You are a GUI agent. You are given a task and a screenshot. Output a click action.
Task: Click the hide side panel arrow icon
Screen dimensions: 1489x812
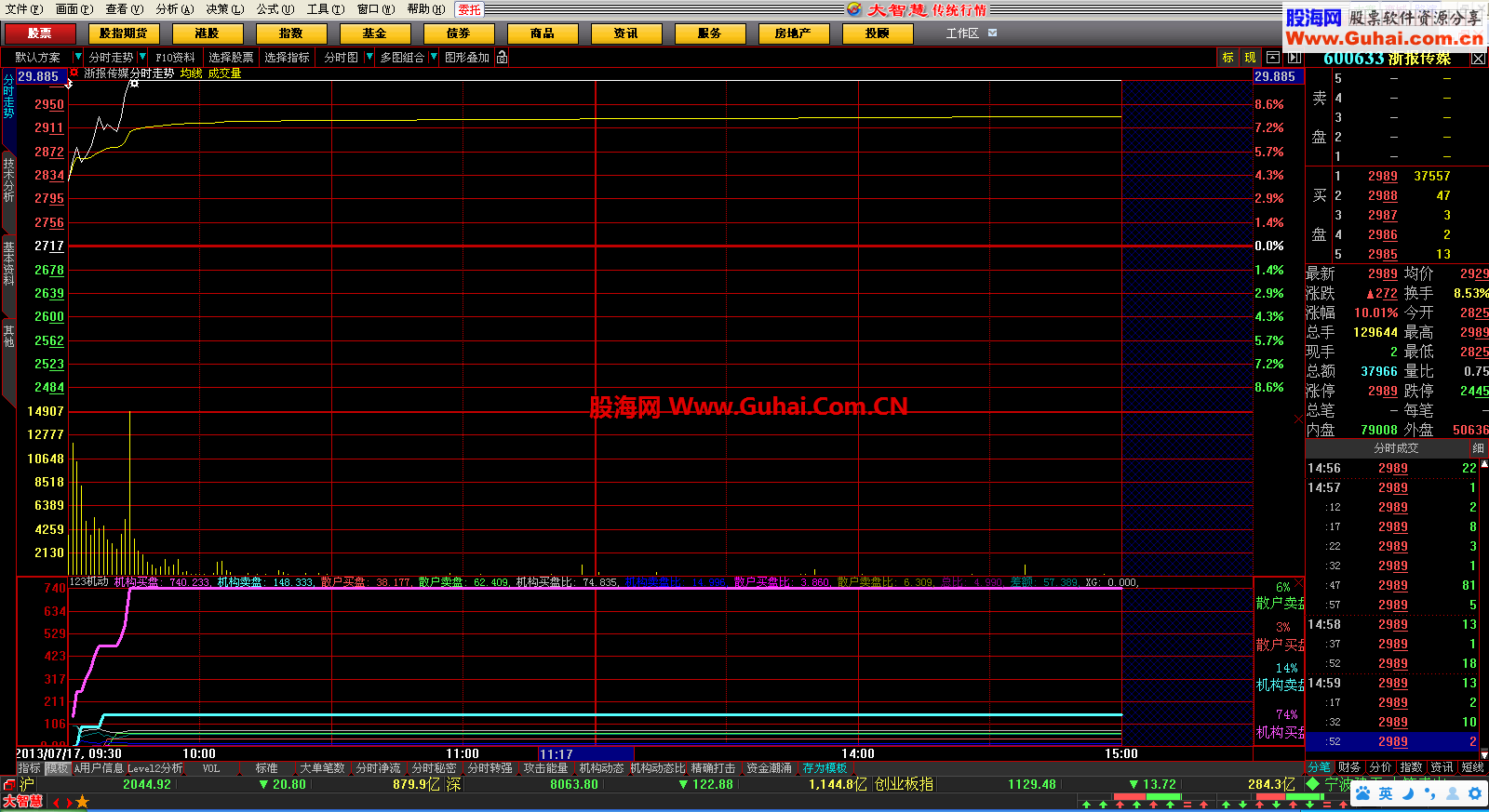1294,58
